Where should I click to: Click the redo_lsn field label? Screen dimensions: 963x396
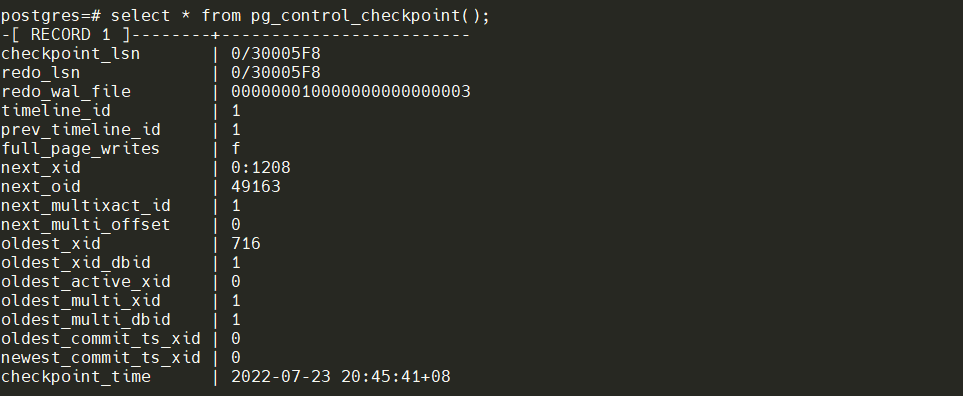point(41,73)
